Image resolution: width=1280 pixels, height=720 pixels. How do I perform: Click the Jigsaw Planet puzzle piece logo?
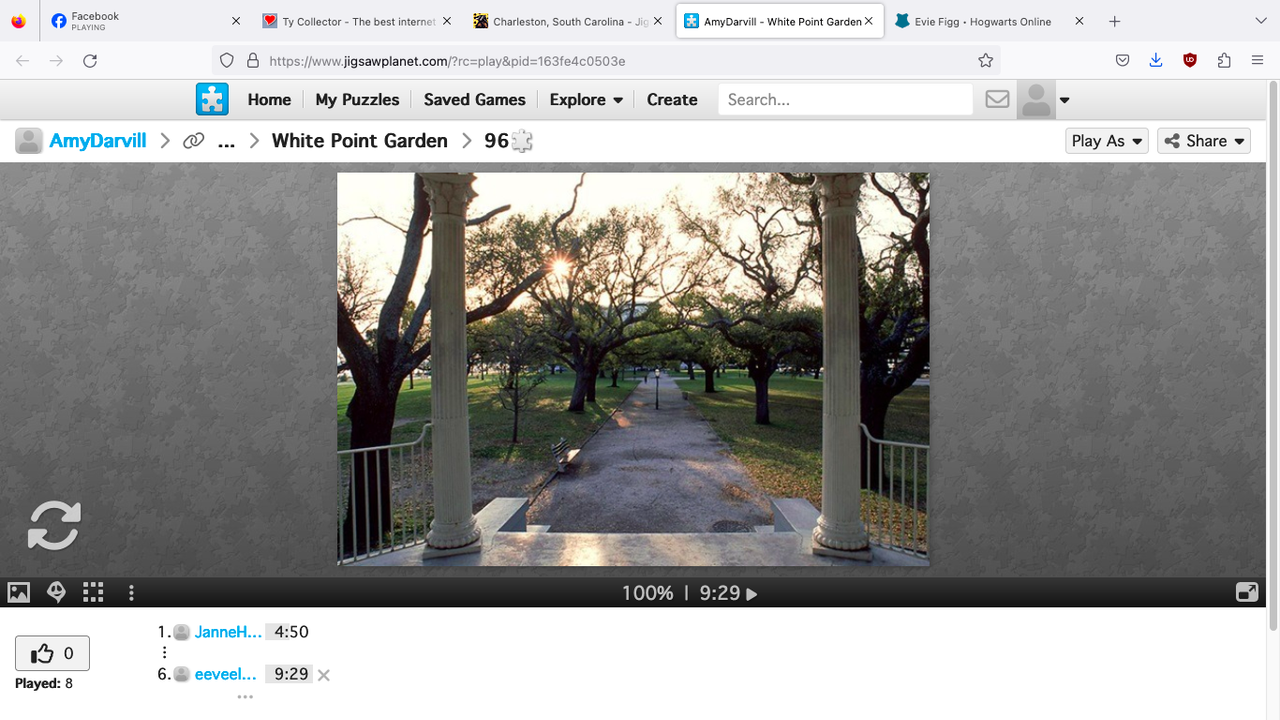coord(211,99)
